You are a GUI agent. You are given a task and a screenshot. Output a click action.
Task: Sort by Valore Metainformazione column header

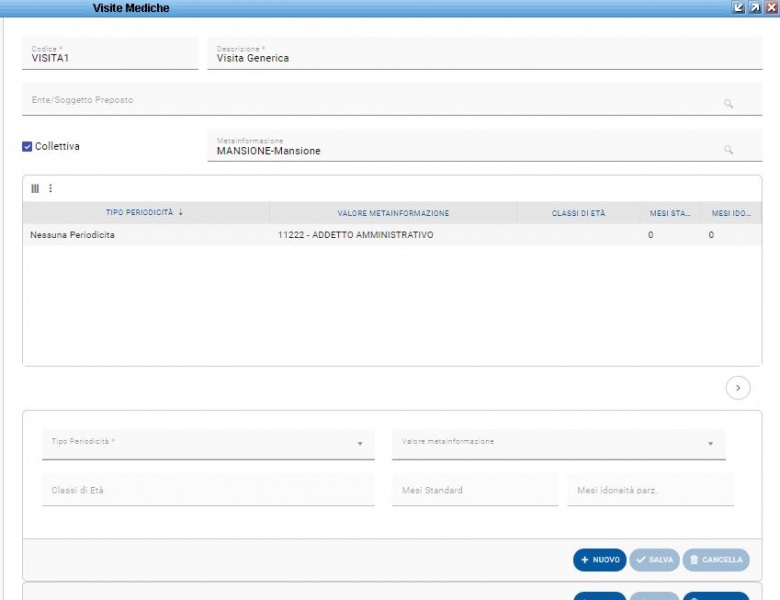pyautogui.click(x=393, y=213)
